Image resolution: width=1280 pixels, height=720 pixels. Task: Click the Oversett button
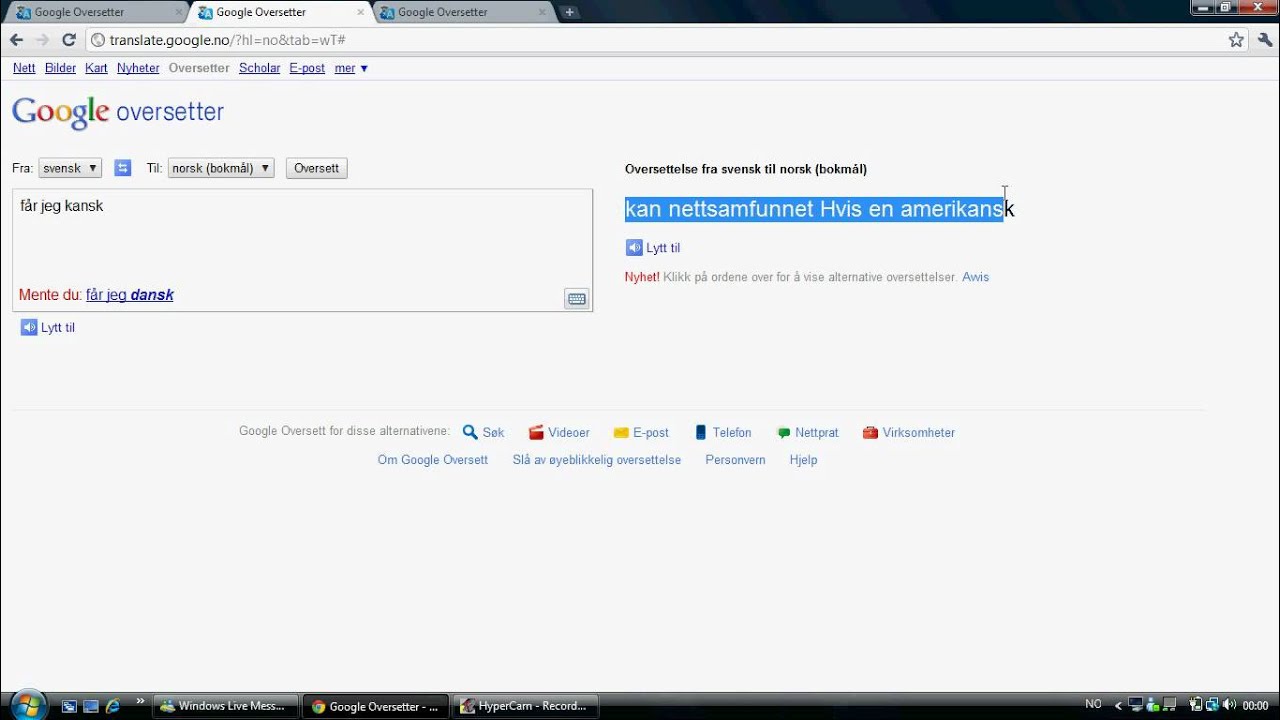pos(317,168)
